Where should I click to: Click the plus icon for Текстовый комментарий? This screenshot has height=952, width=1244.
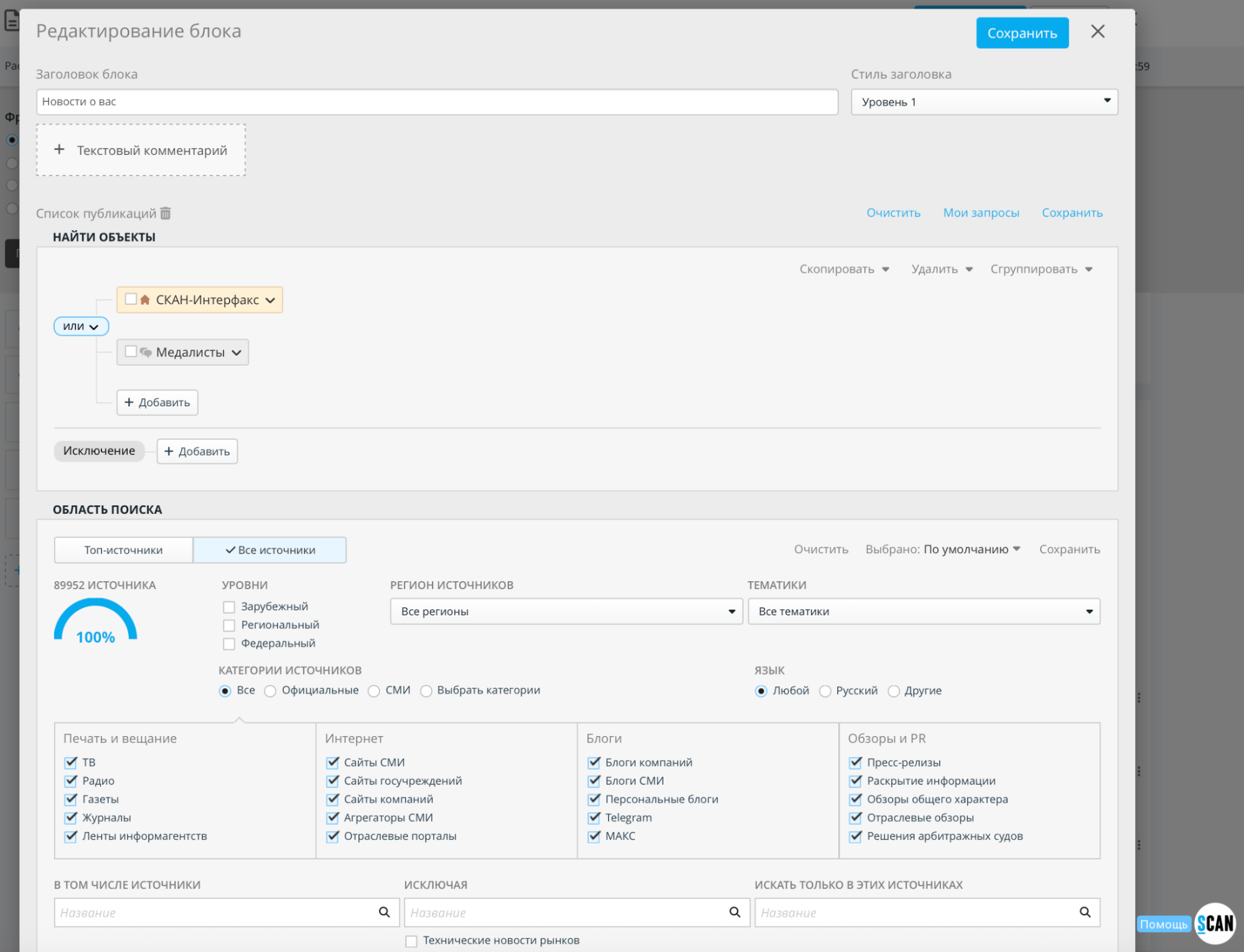59,149
